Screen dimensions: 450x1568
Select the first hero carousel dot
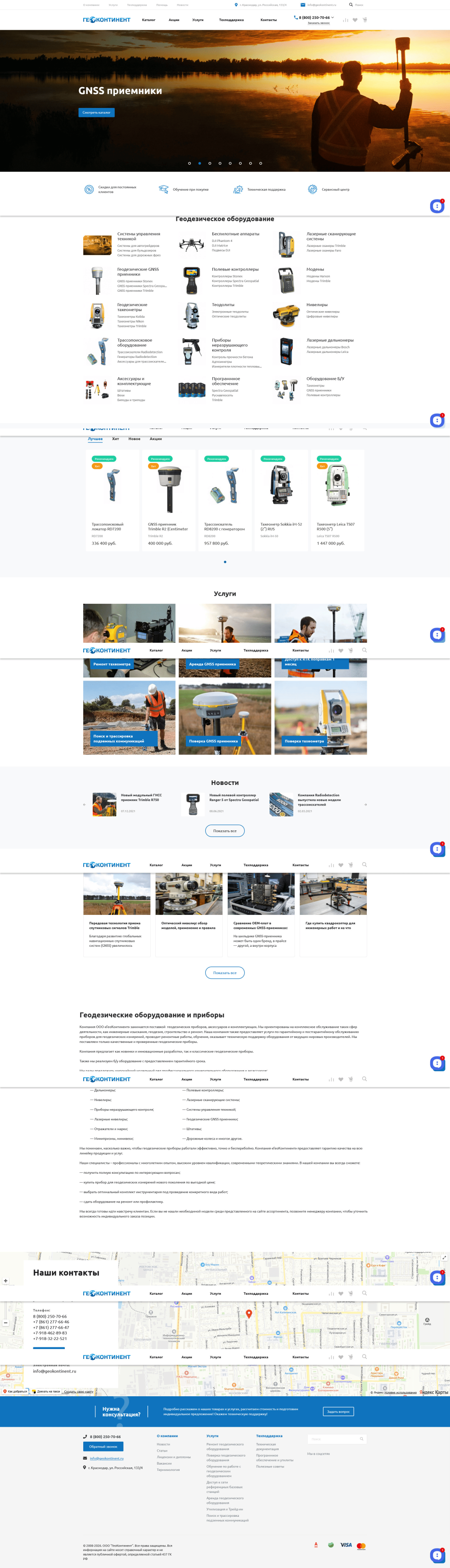pyautogui.click(x=189, y=163)
